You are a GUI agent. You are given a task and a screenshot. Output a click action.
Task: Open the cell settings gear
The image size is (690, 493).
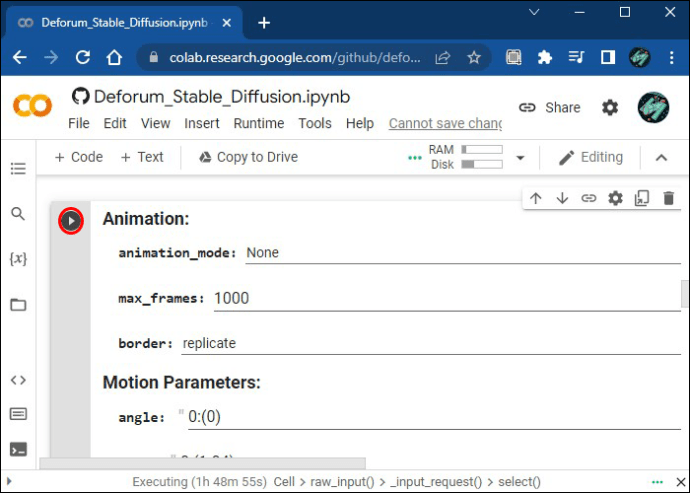click(x=615, y=198)
